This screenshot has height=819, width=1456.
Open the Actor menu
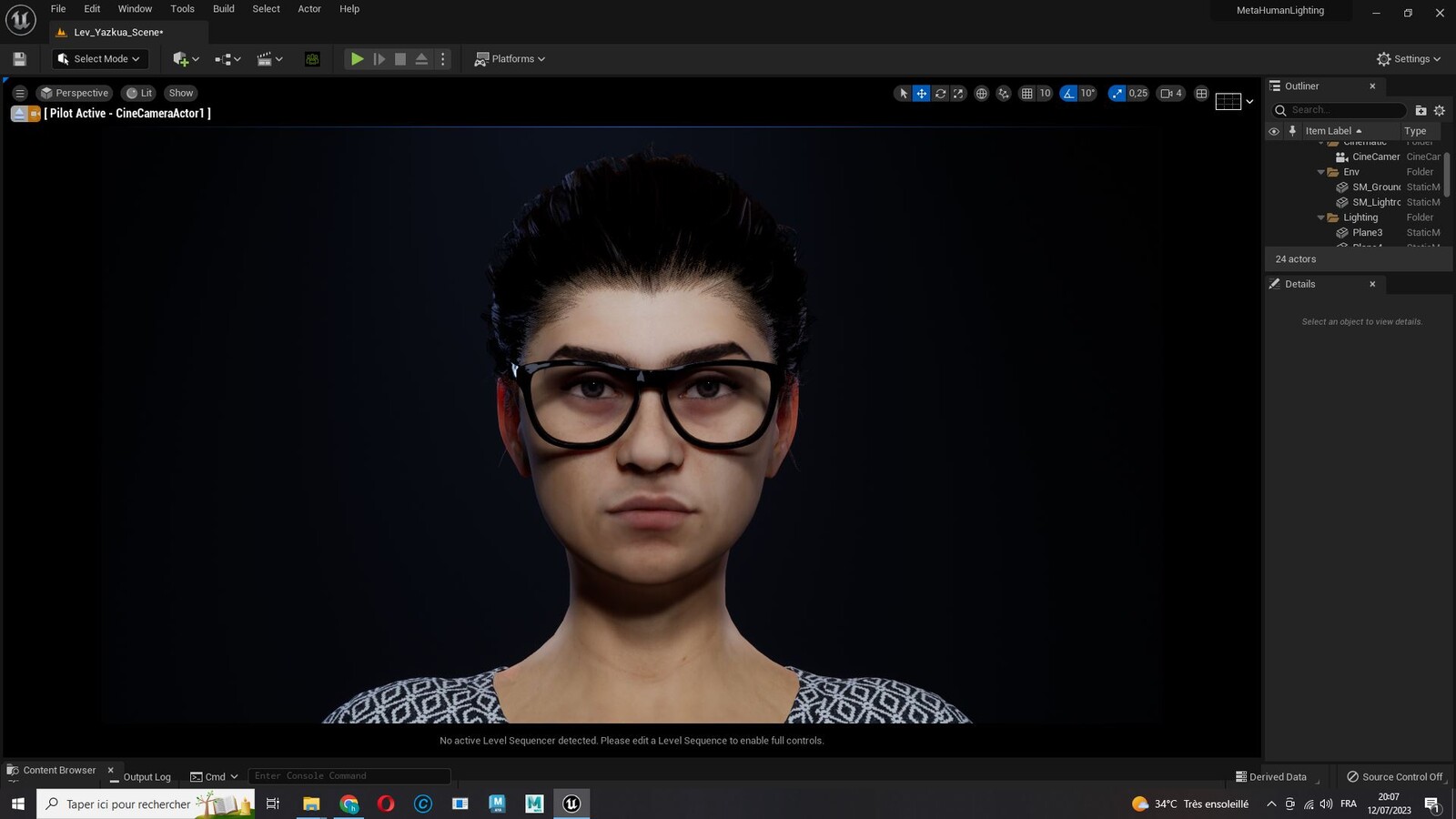click(x=309, y=9)
